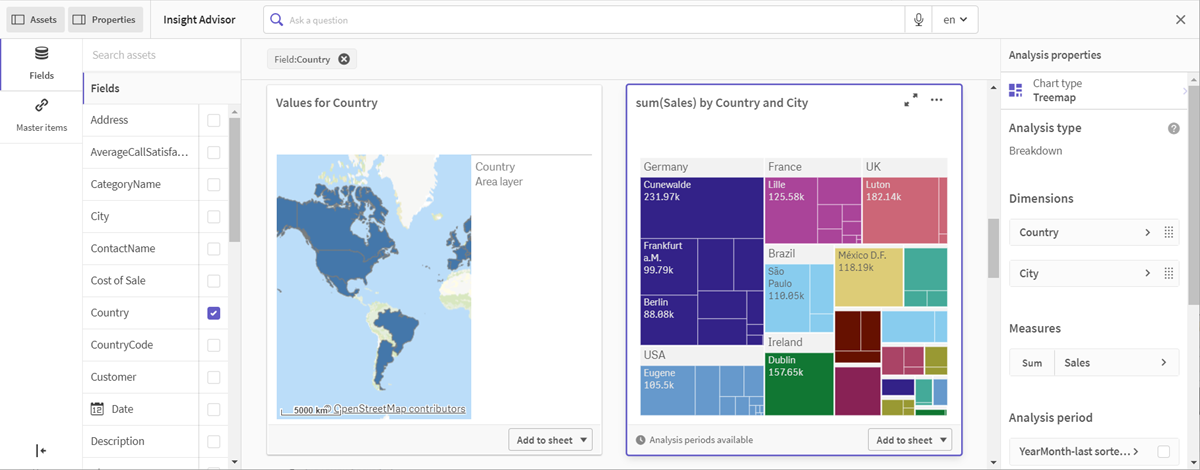Switch to the Fields tab
Screen dimensions: 1200x470
pos(41,63)
